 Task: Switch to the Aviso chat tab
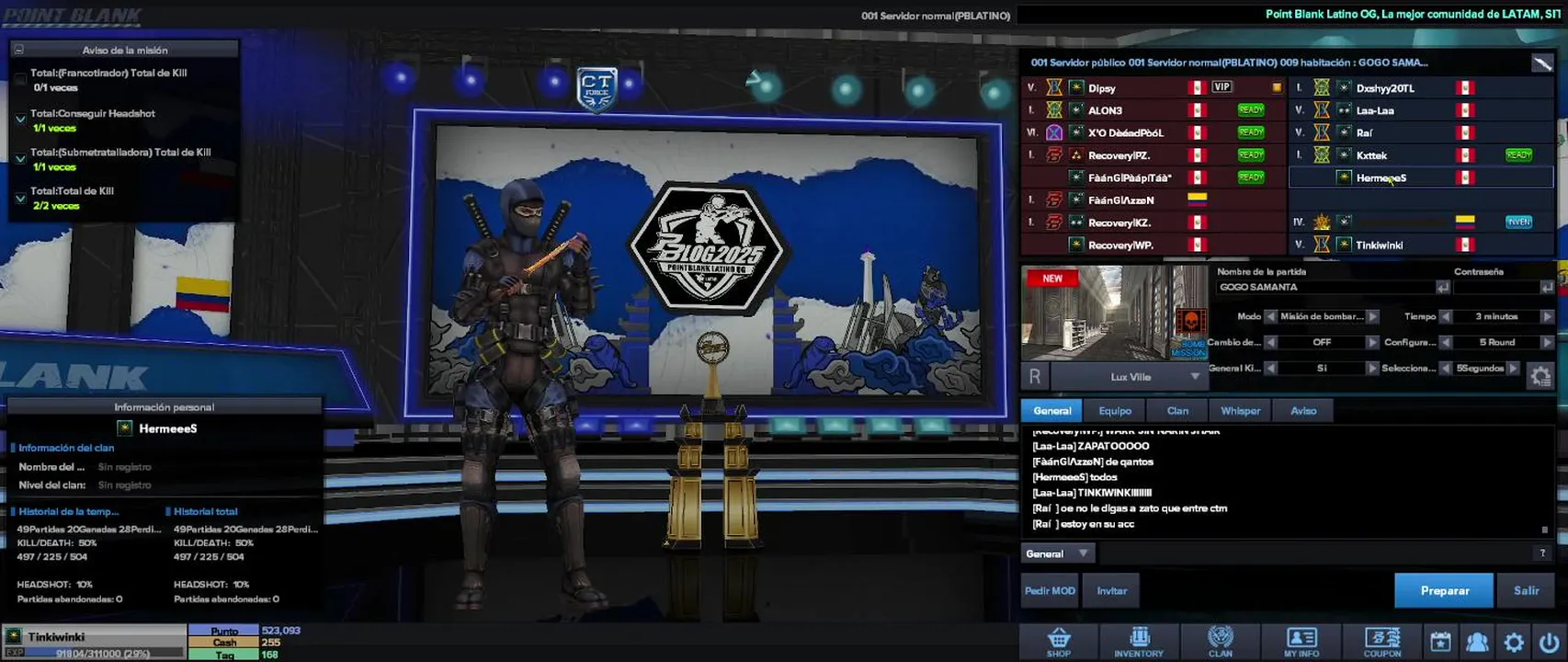[1302, 410]
